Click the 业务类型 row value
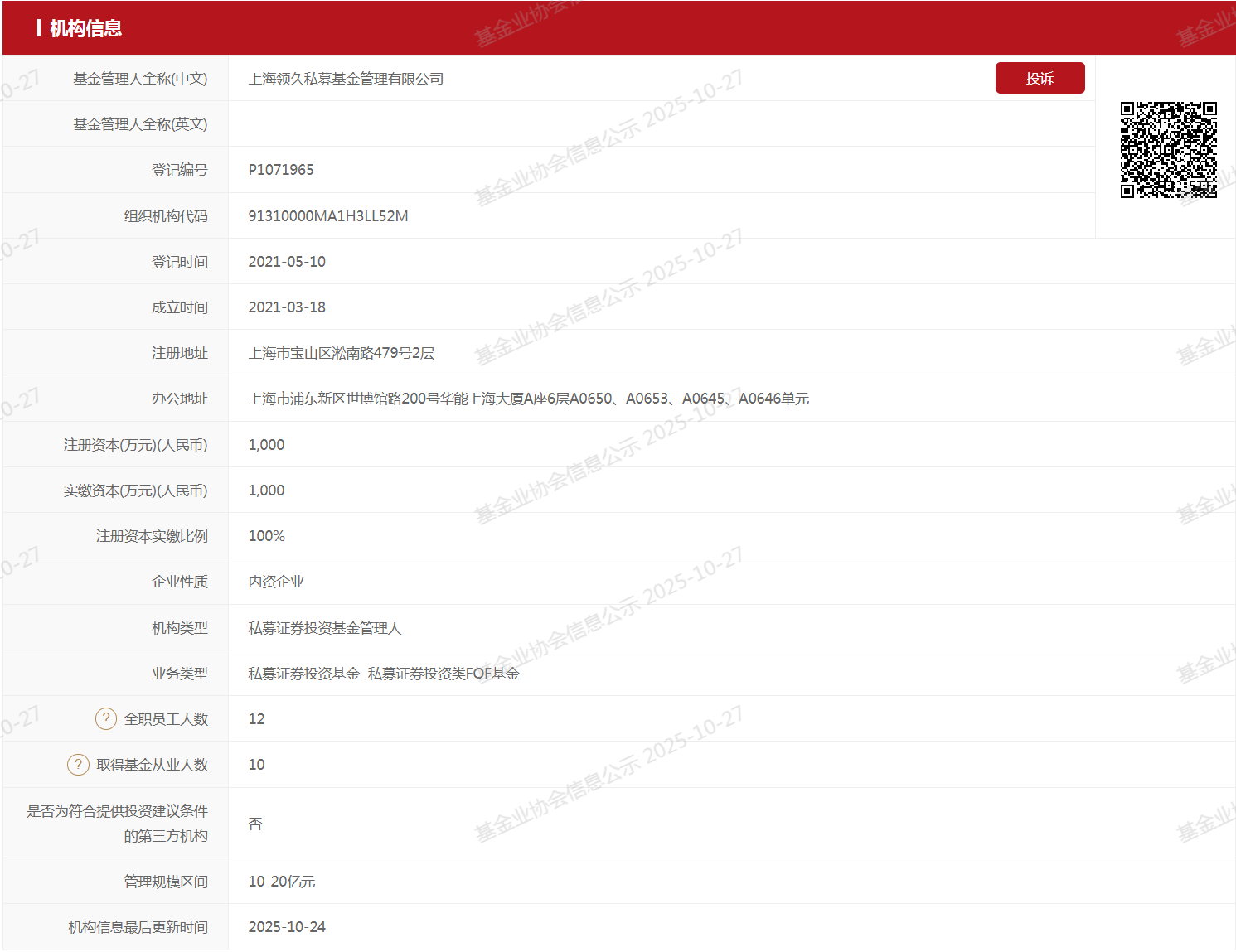Viewport: 1236px width, 952px height. coord(384,673)
